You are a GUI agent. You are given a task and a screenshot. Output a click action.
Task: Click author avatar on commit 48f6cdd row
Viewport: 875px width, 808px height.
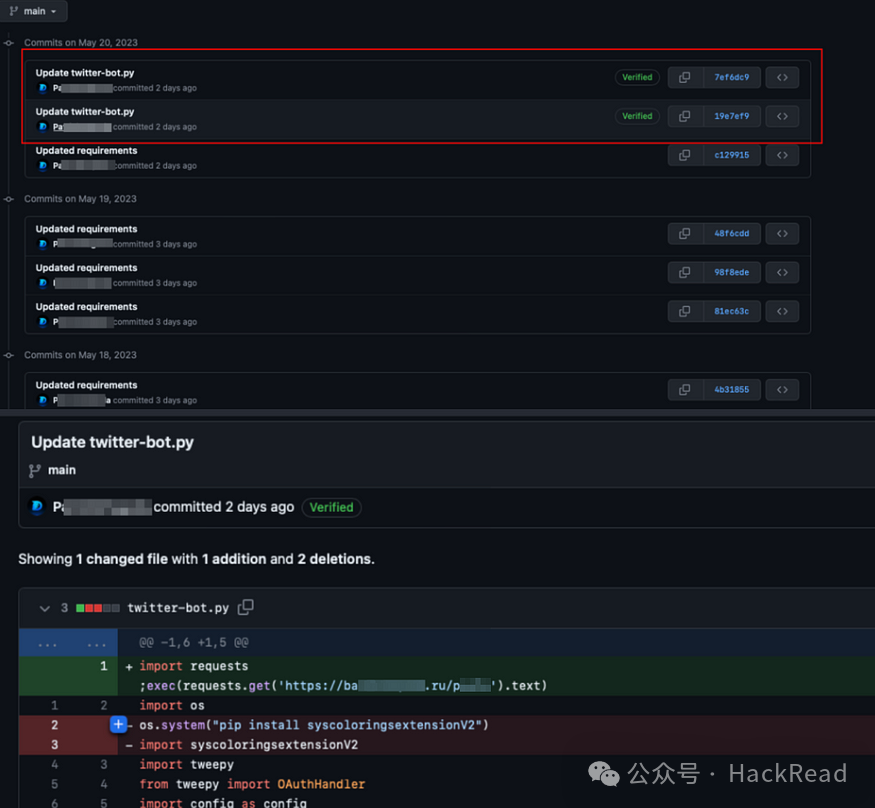pos(42,244)
